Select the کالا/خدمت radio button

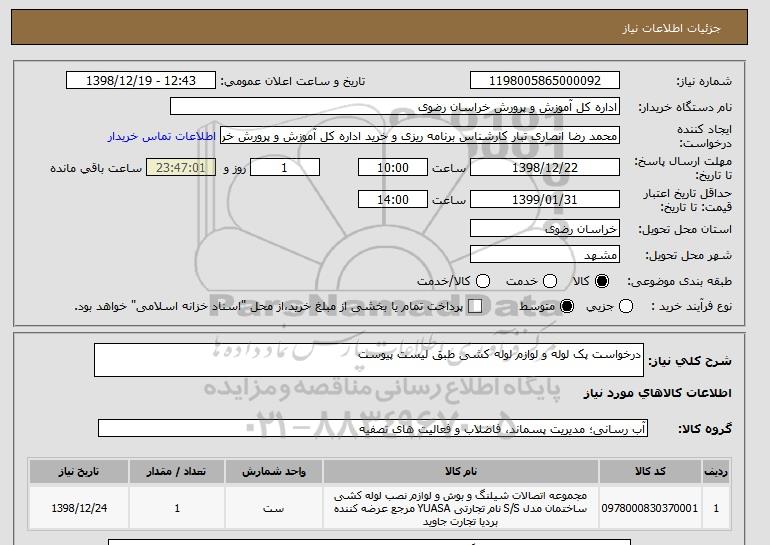click(x=483, y=281)
